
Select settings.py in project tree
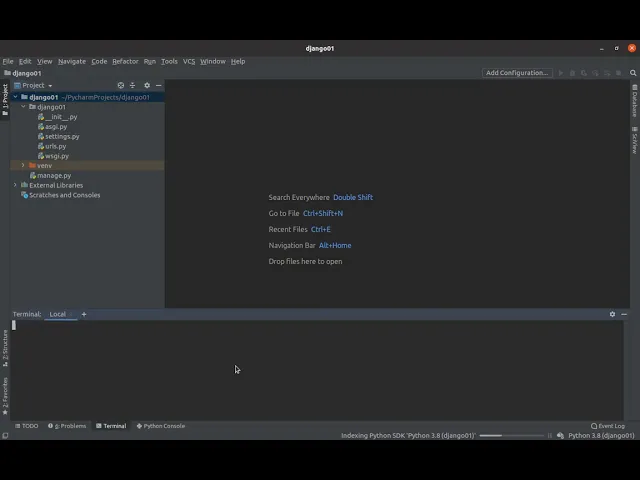tap(59, 136)
